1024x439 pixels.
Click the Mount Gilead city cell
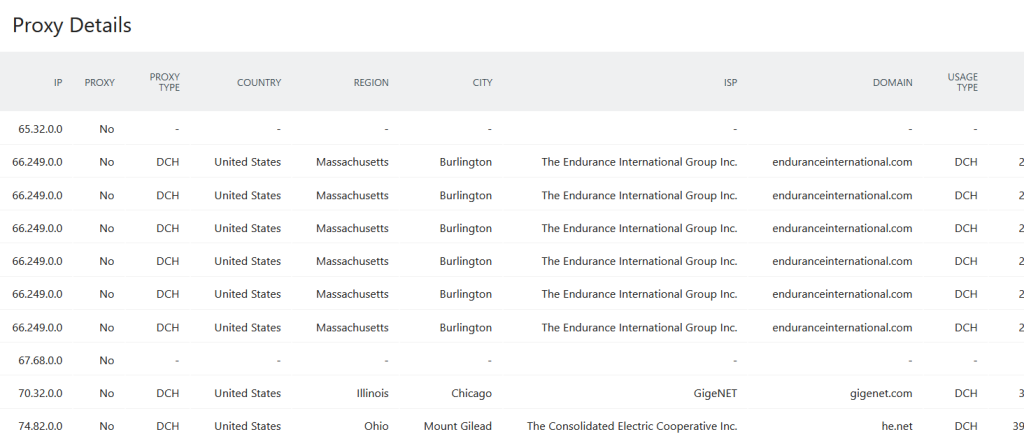point(458,426)
